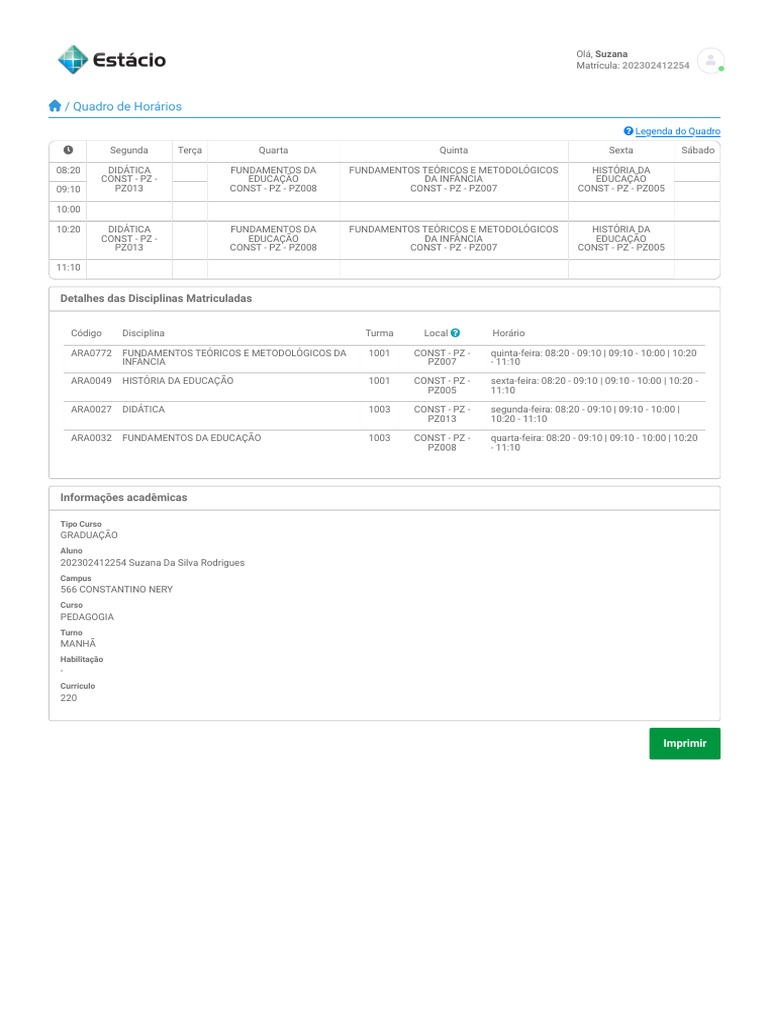
Task: Click the help icon next to Local
Action: [x=455, y=333]
